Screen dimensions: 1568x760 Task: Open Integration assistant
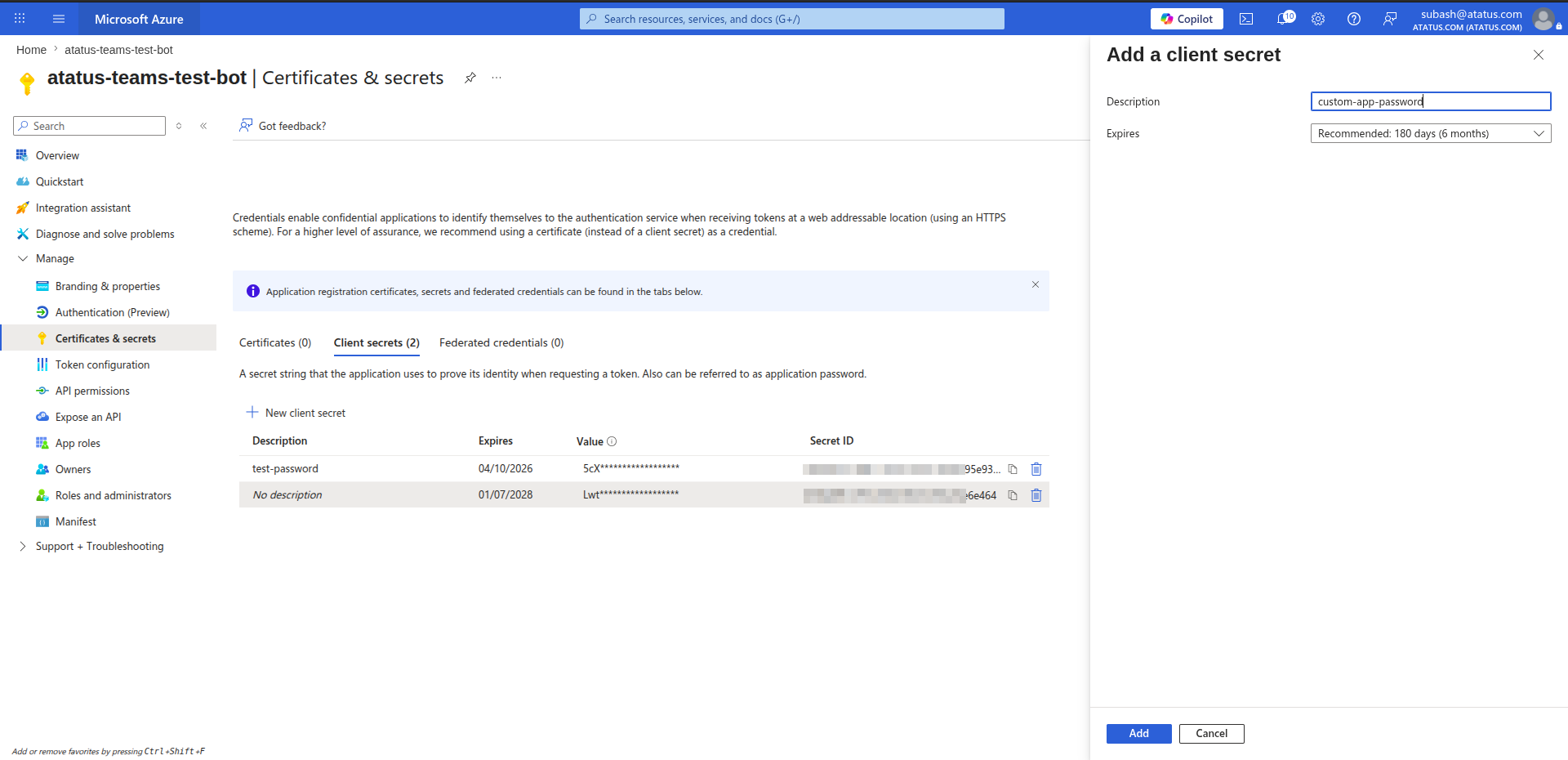tap(83, 208)
